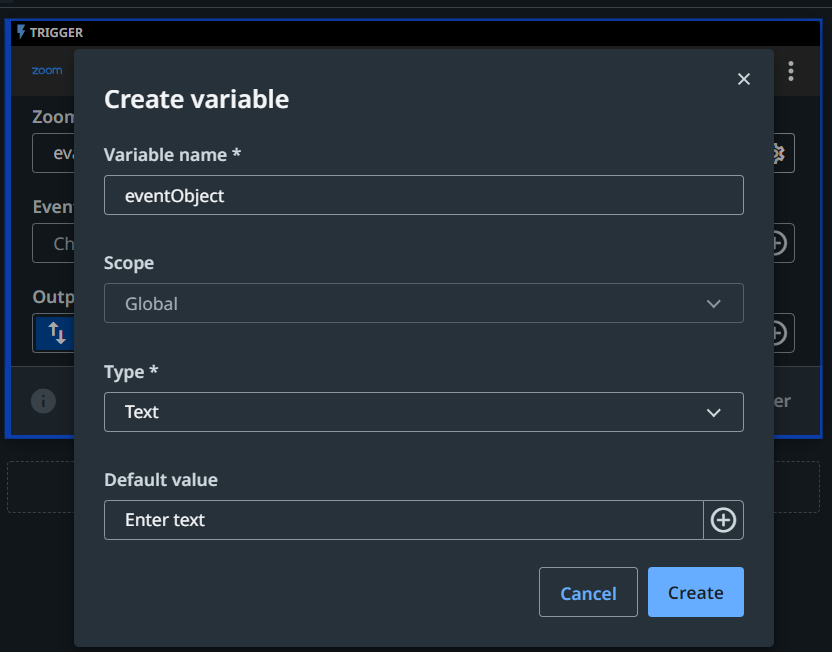This screenshot has width=832, height=652.
Task: Click the plus icon beside the Output field
Action: pyautogui.click(x=778, y=332)
